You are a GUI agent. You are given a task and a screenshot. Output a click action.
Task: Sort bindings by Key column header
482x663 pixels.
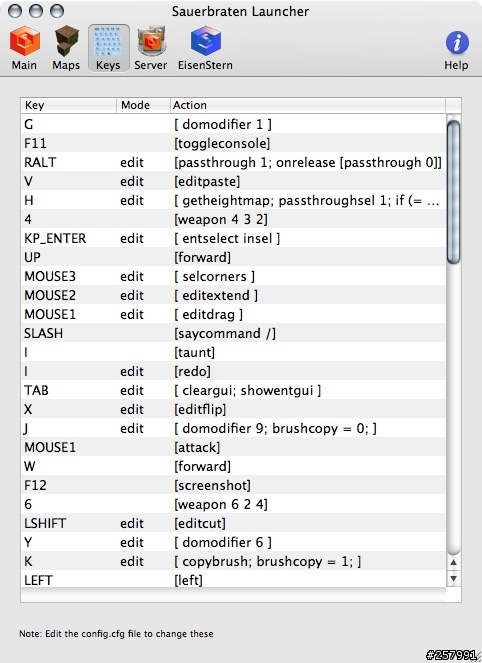(68, 105)
